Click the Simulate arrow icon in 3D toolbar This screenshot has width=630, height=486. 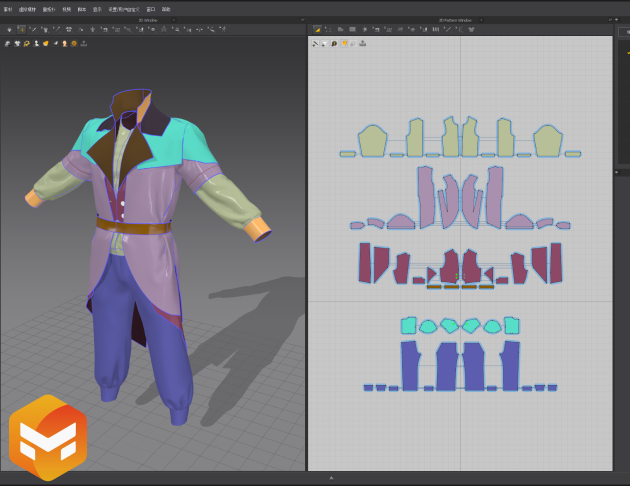coord(7,30)
